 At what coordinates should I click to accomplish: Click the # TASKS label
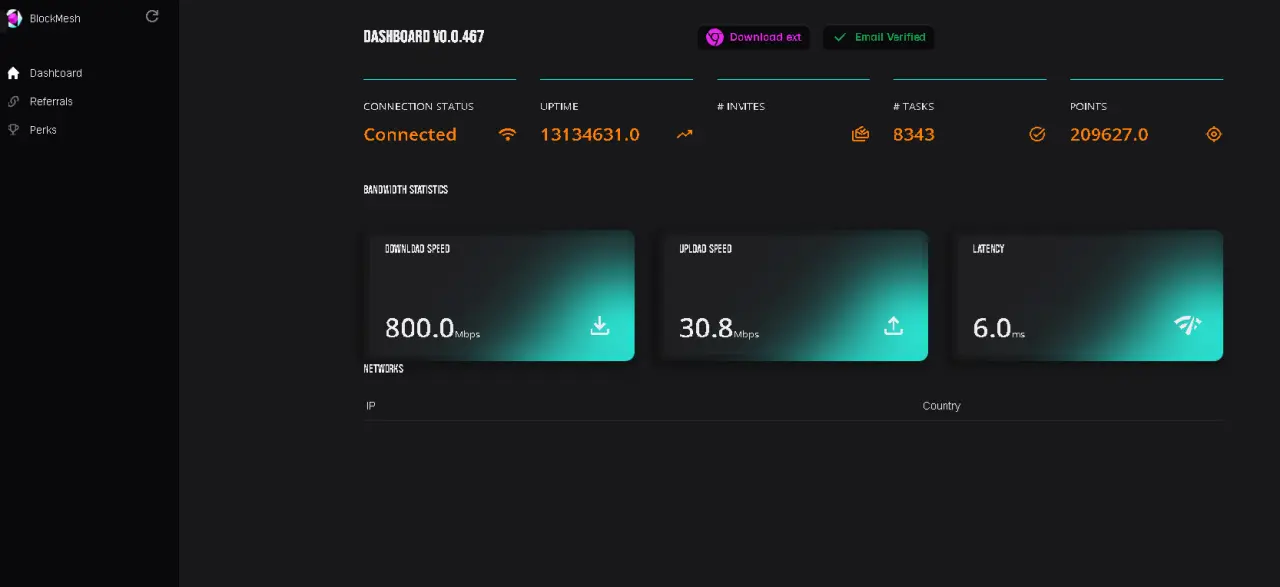click(x=913, y=106)
